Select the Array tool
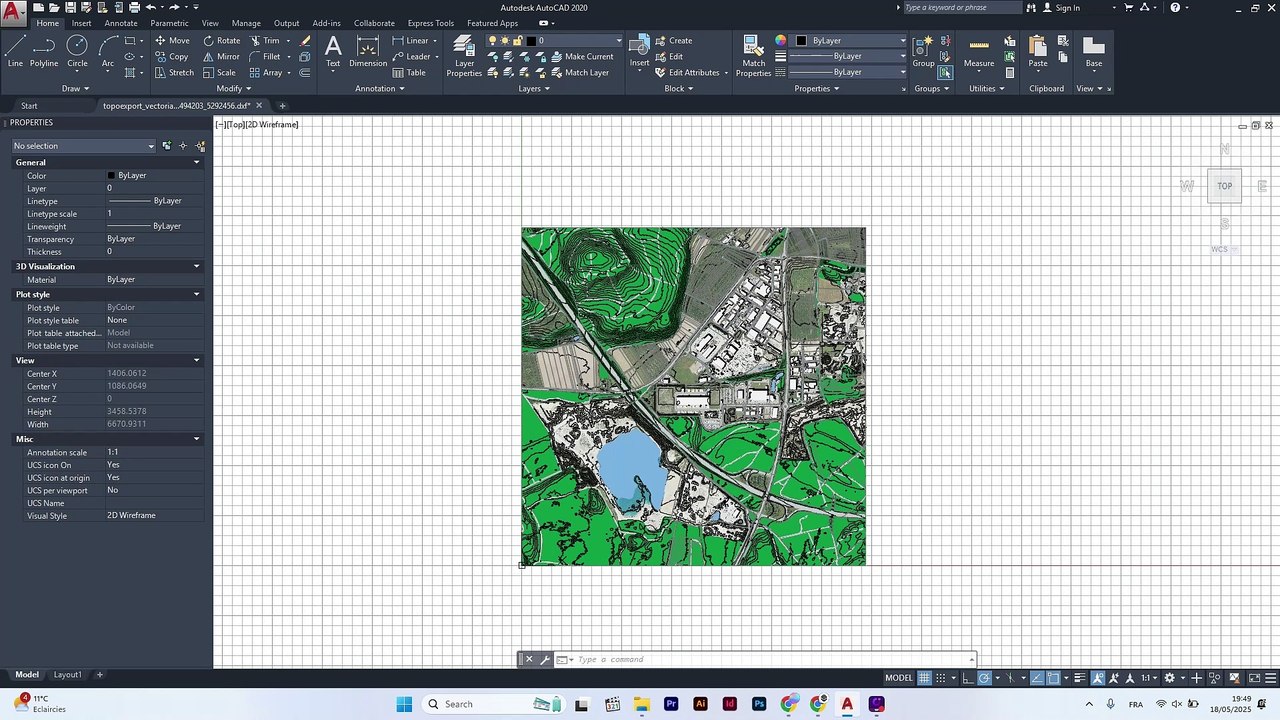This screenshot has height=720, width=1280. pyautogui.click(x=266, y=73)
